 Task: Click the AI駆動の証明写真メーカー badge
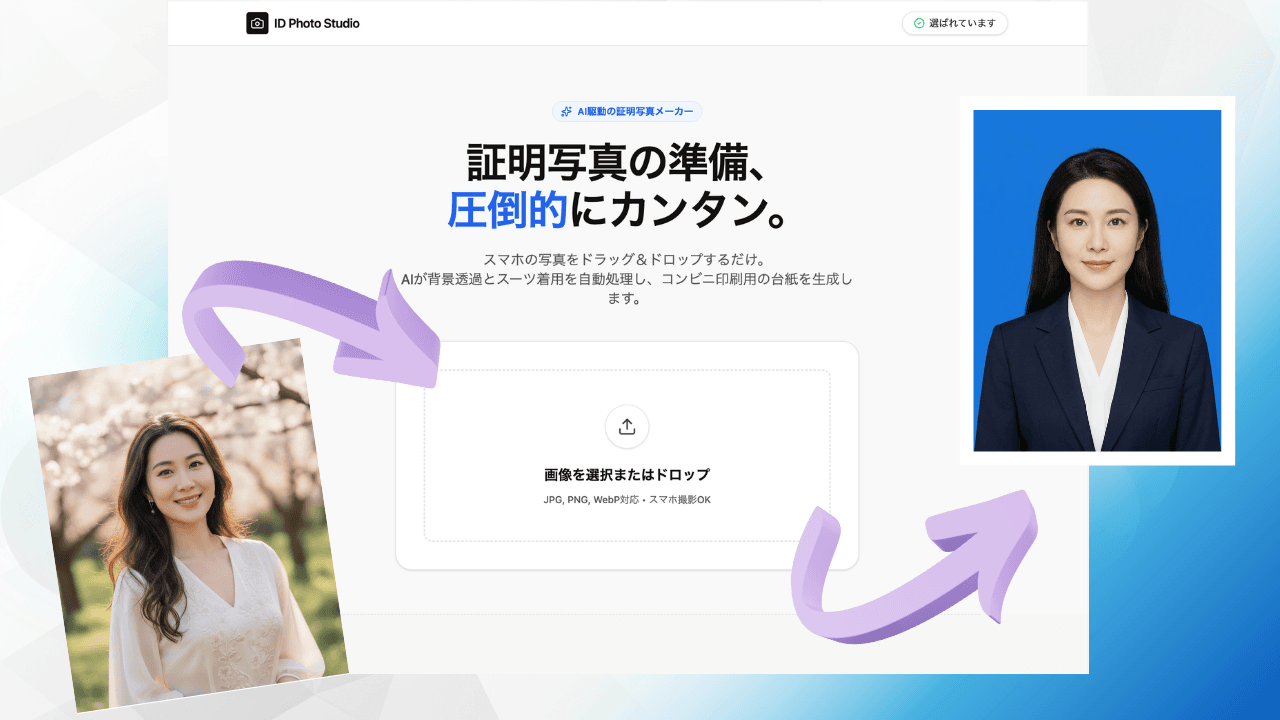coord(627,112)
